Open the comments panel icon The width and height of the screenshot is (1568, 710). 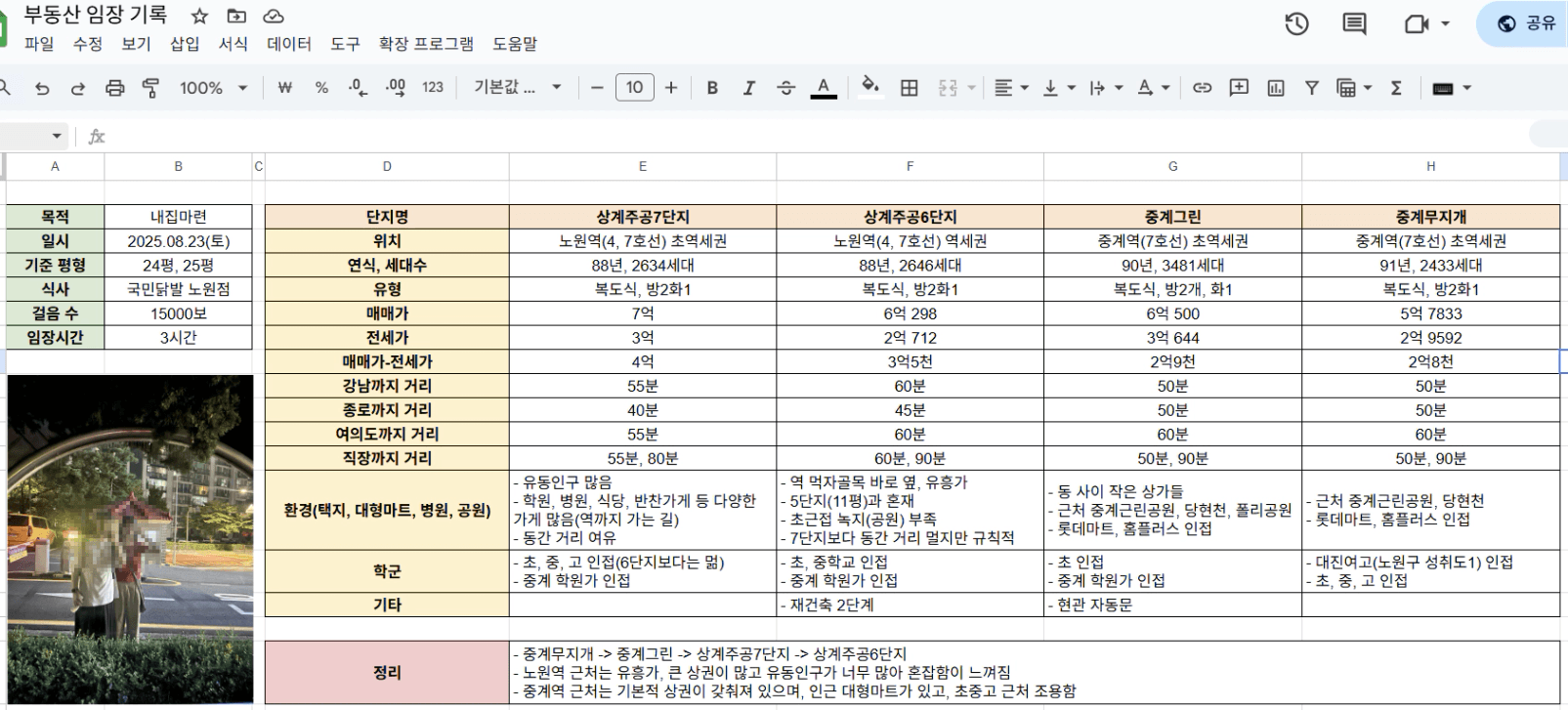(1354, 24)
